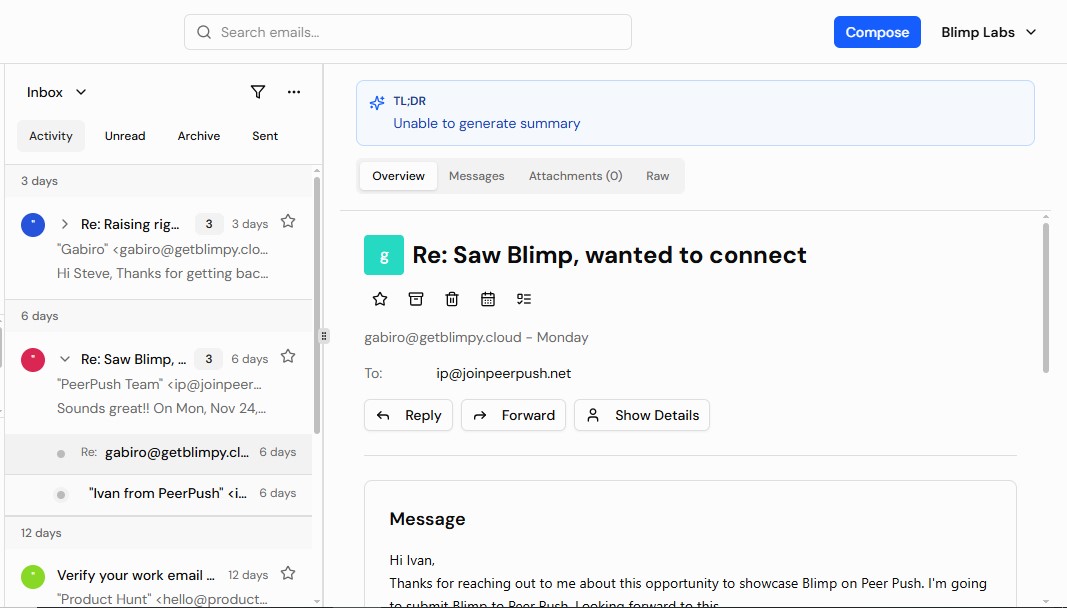Star the open email thread
The width and height of the screenshot is (1067, 608).
(380, 298)
